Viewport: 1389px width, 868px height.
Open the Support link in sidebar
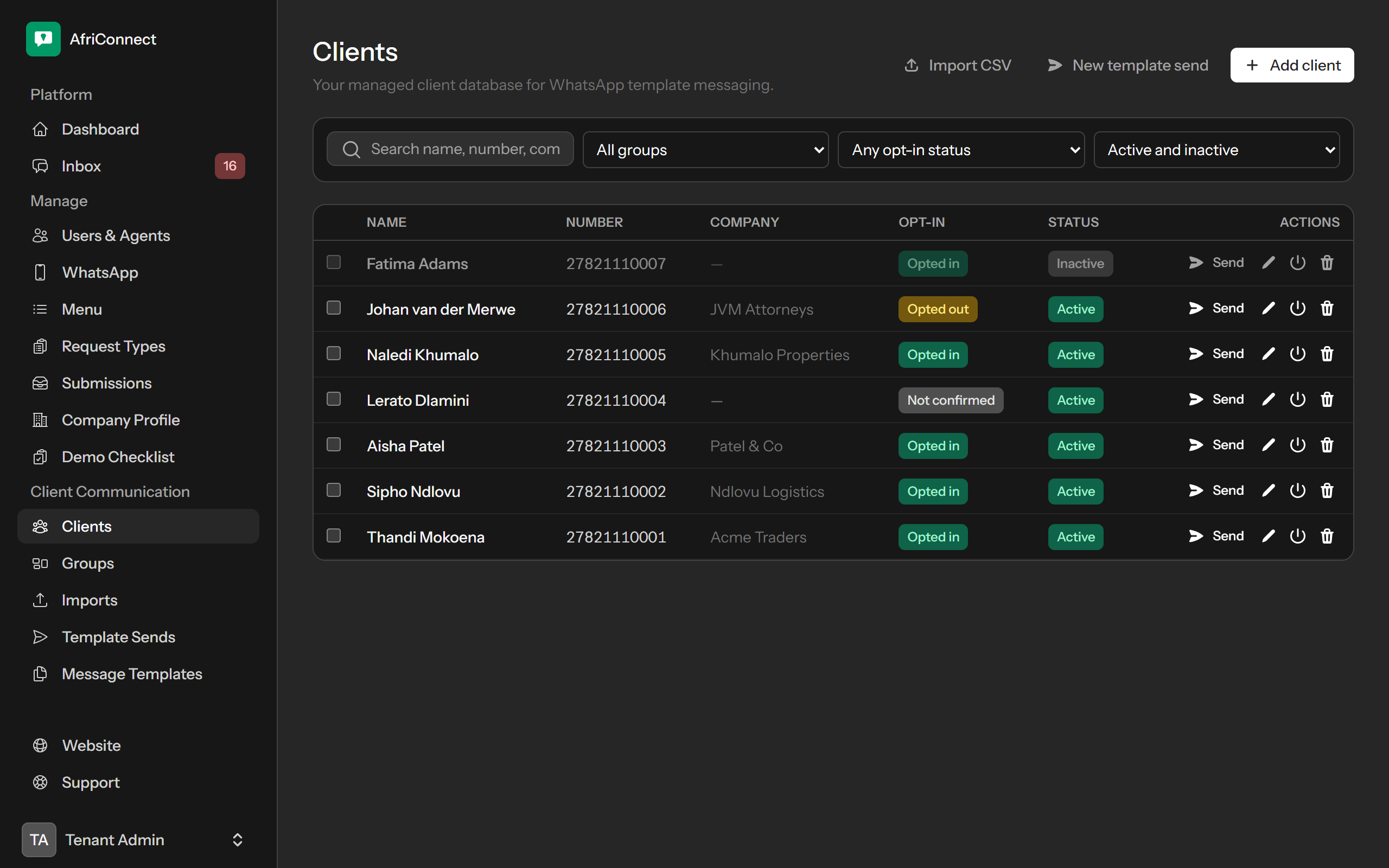click(x=138, y=782)
